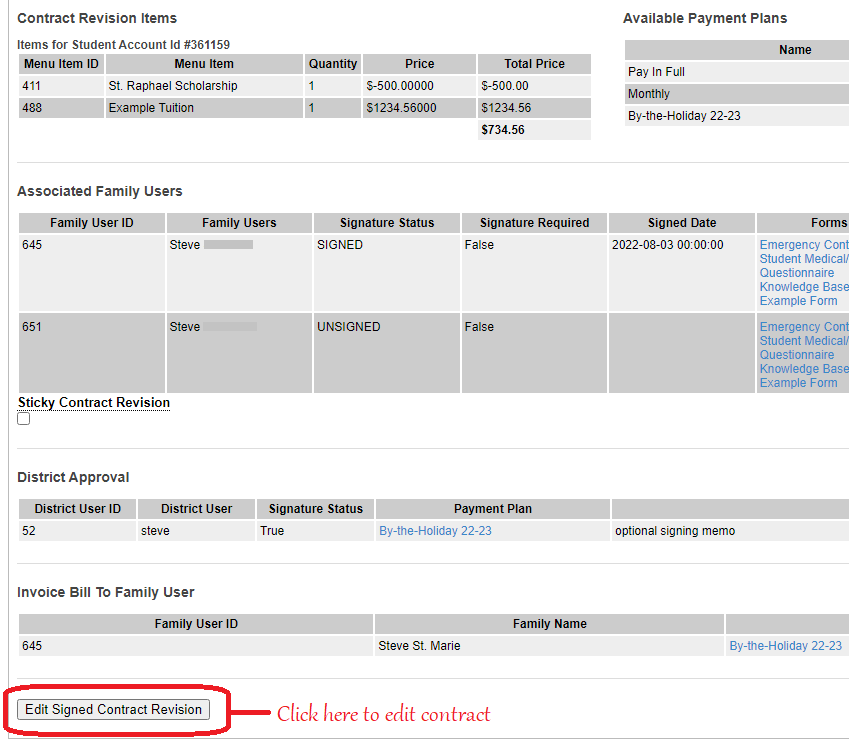Open Emergency Contact form for user 651
This screenshot has height=746, width=849.
click(804, 327)
